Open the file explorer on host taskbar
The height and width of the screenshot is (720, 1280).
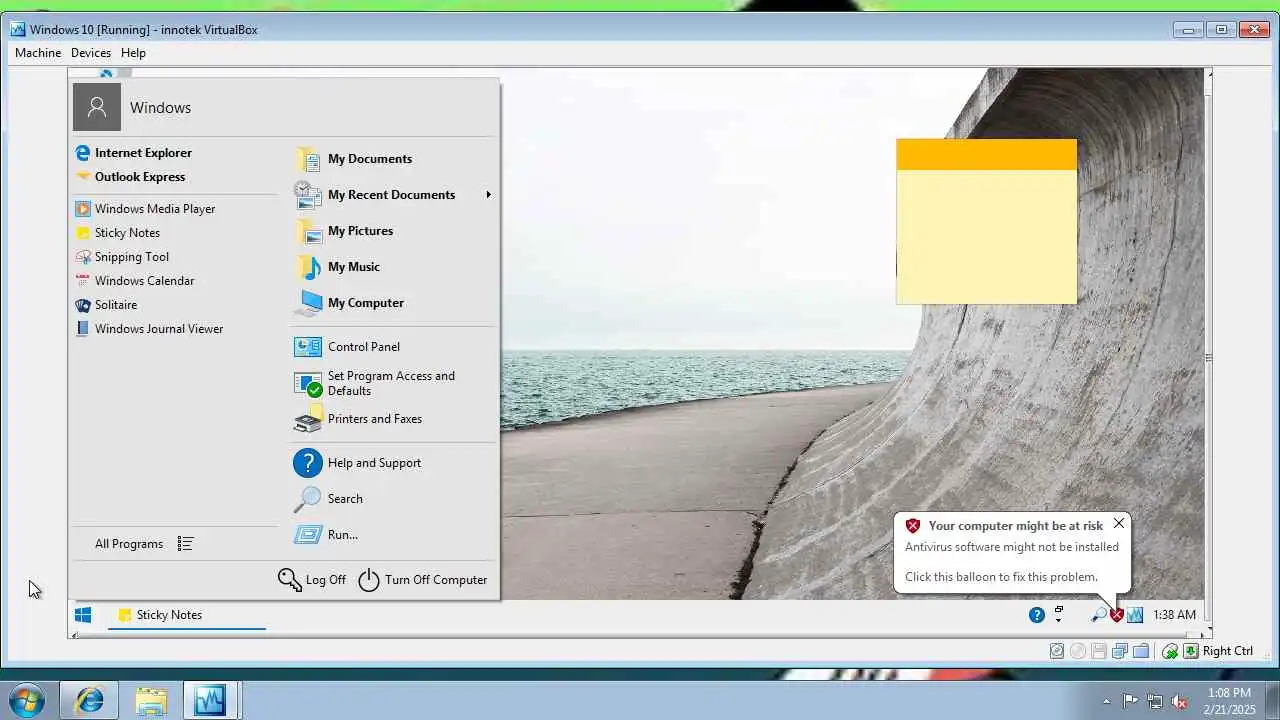pyautogui.click(x=151, y=701)
